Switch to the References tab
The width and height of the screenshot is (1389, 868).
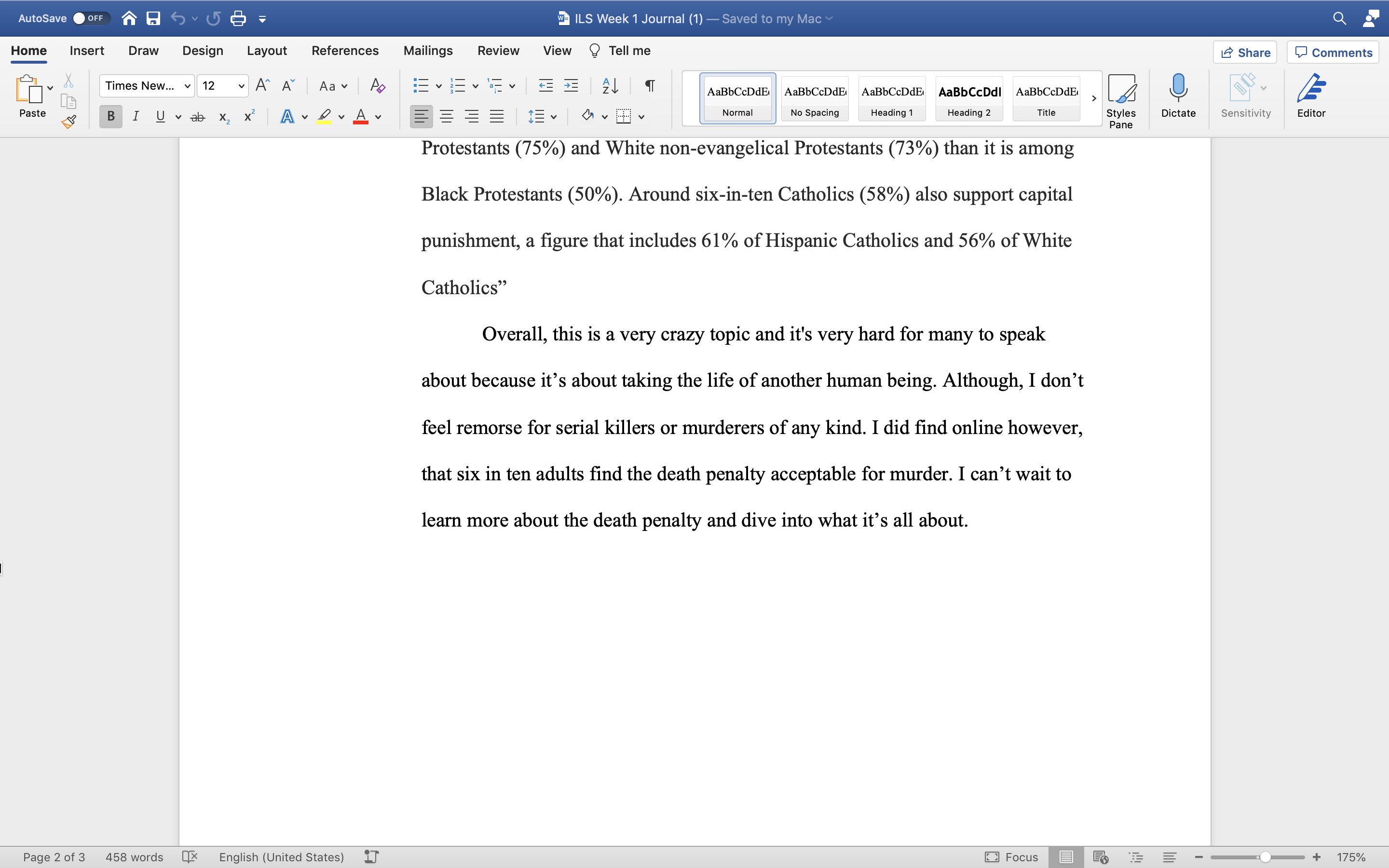point(345,51)
